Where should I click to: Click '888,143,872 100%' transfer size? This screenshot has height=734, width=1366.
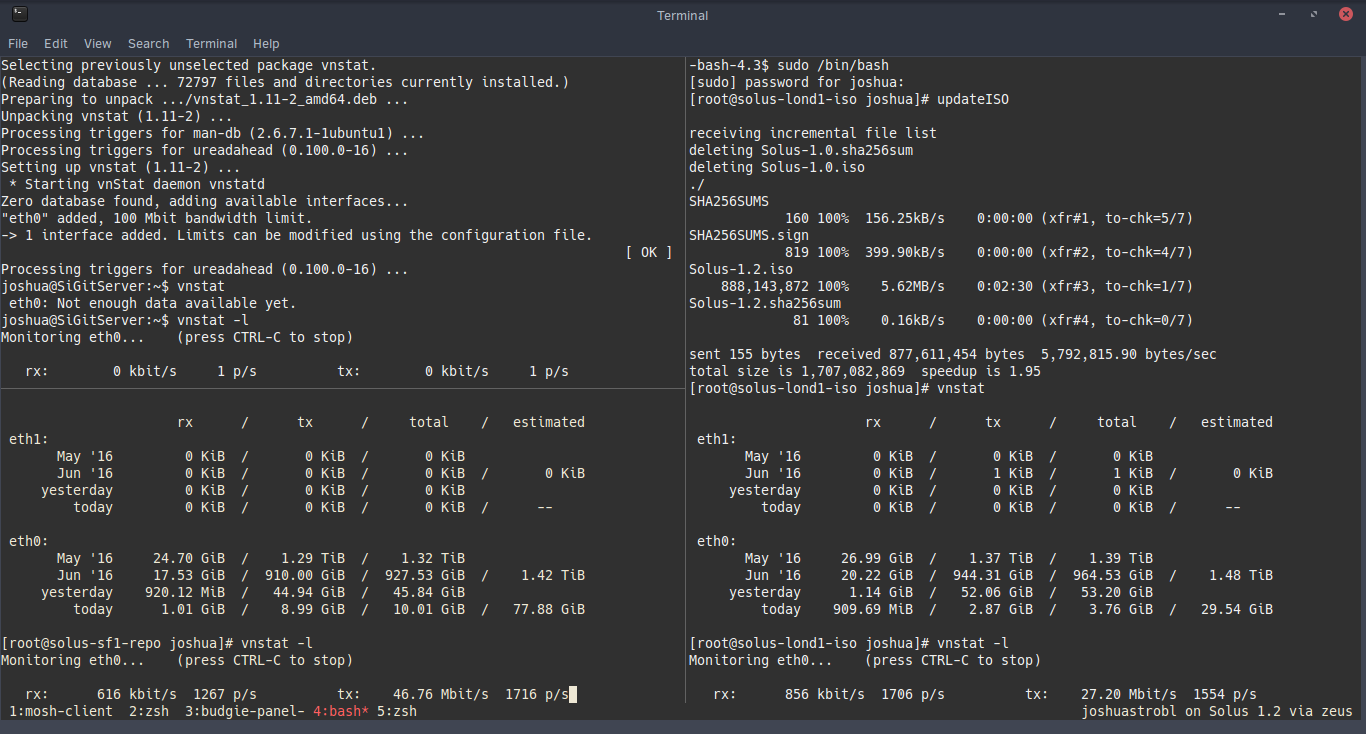(785, 286)
